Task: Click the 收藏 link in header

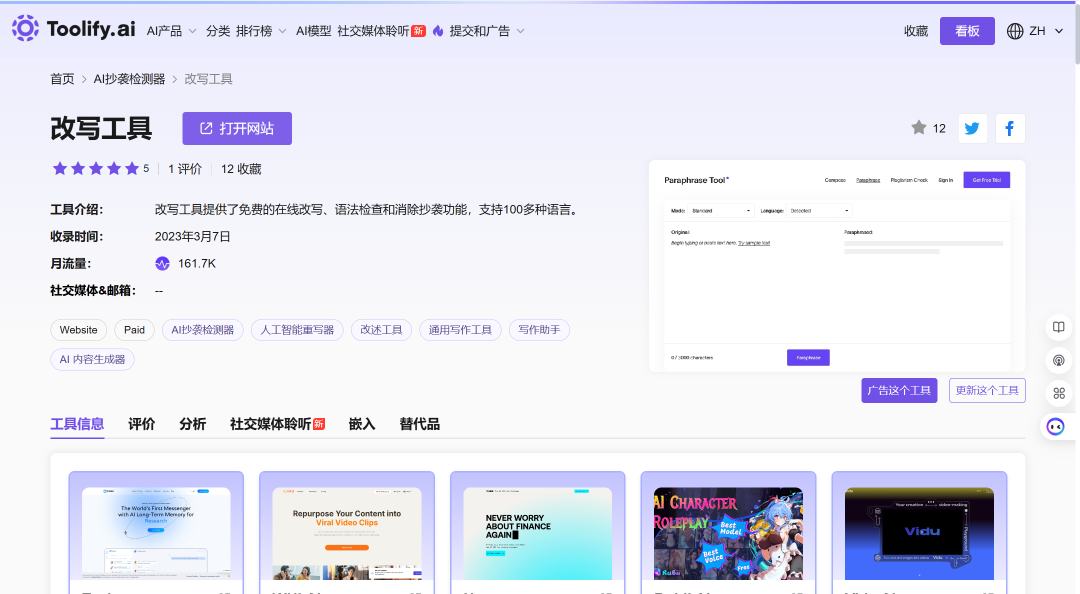Action: 916,31
